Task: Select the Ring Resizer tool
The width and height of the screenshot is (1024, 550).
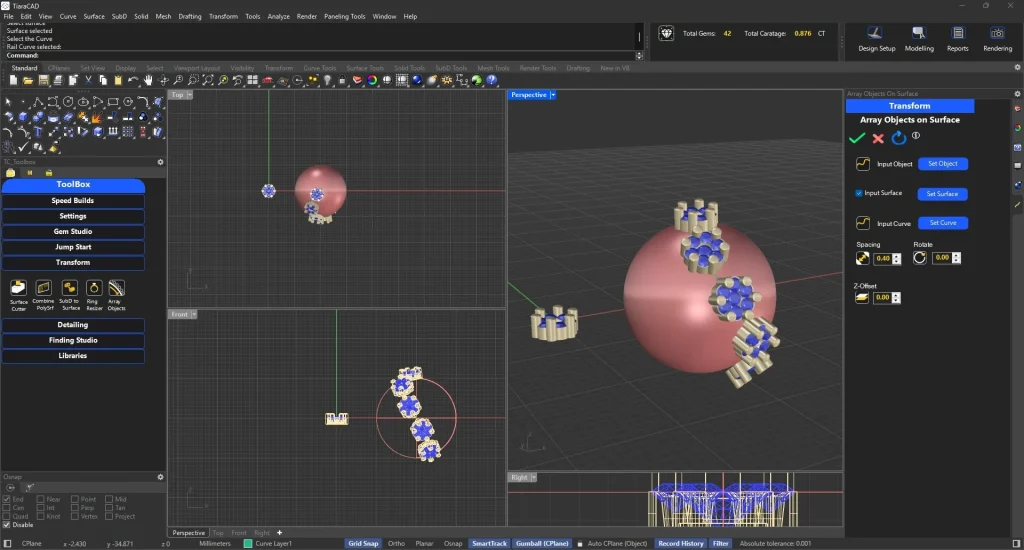Action: (94, 289)
